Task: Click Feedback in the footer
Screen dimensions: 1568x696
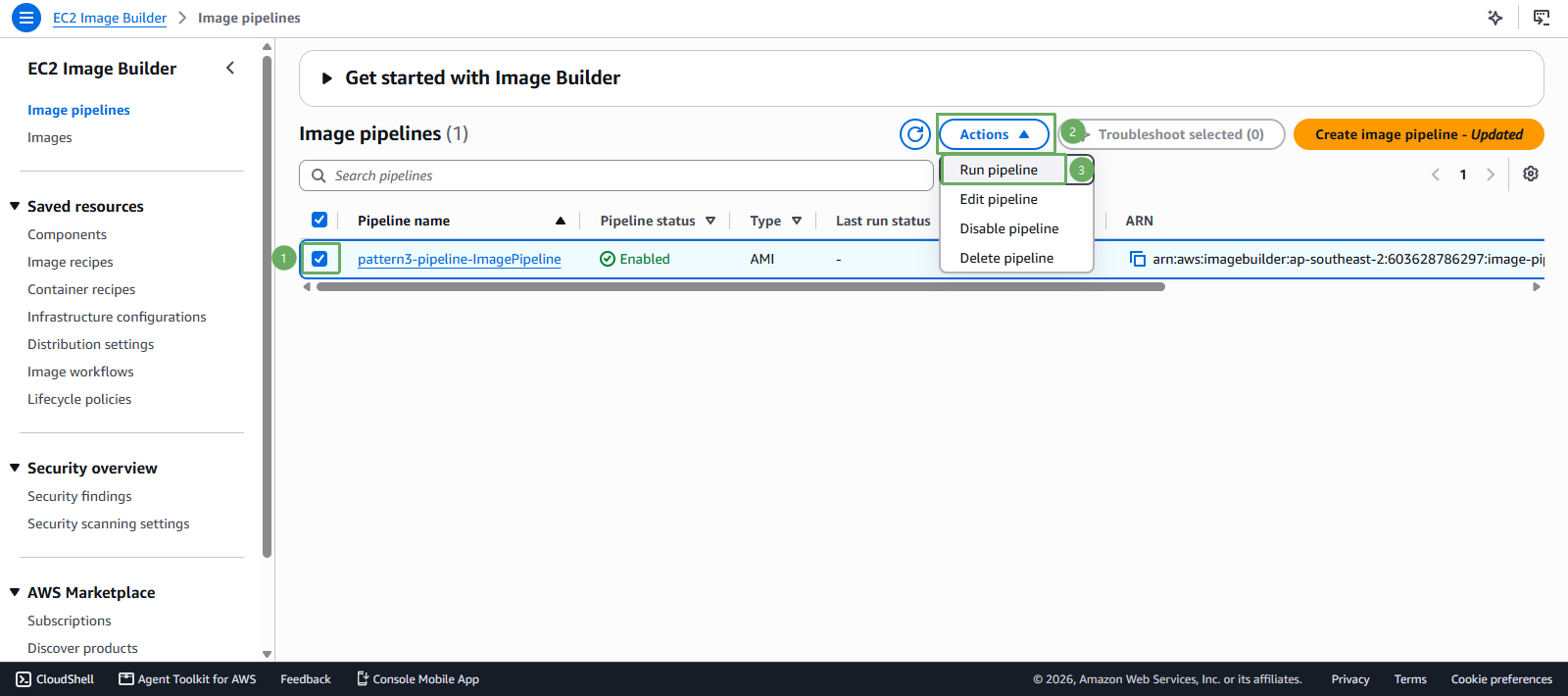Action: click(x=306, y=679)
